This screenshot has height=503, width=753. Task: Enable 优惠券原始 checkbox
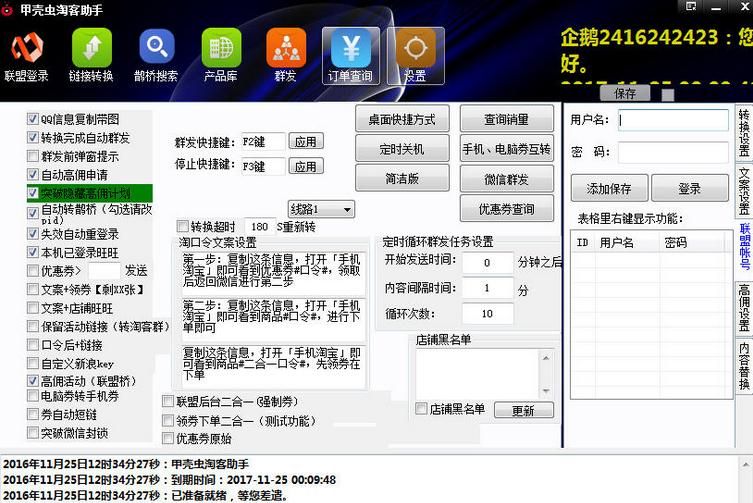(168, 438)
